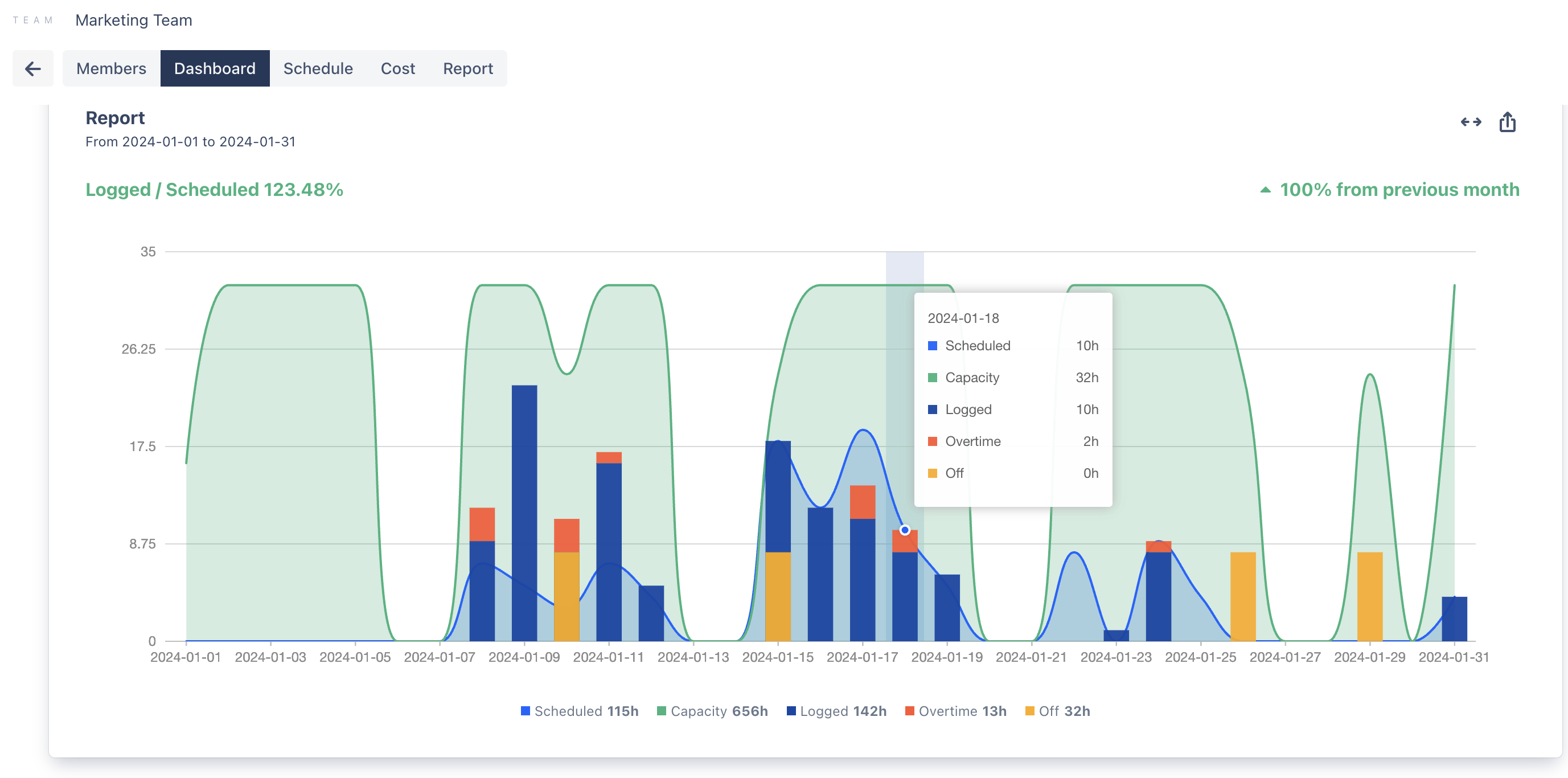This screenshot has width=1568, height=778.
Task: Click the blue Scheduled legend color square
Action: (526, 711)
